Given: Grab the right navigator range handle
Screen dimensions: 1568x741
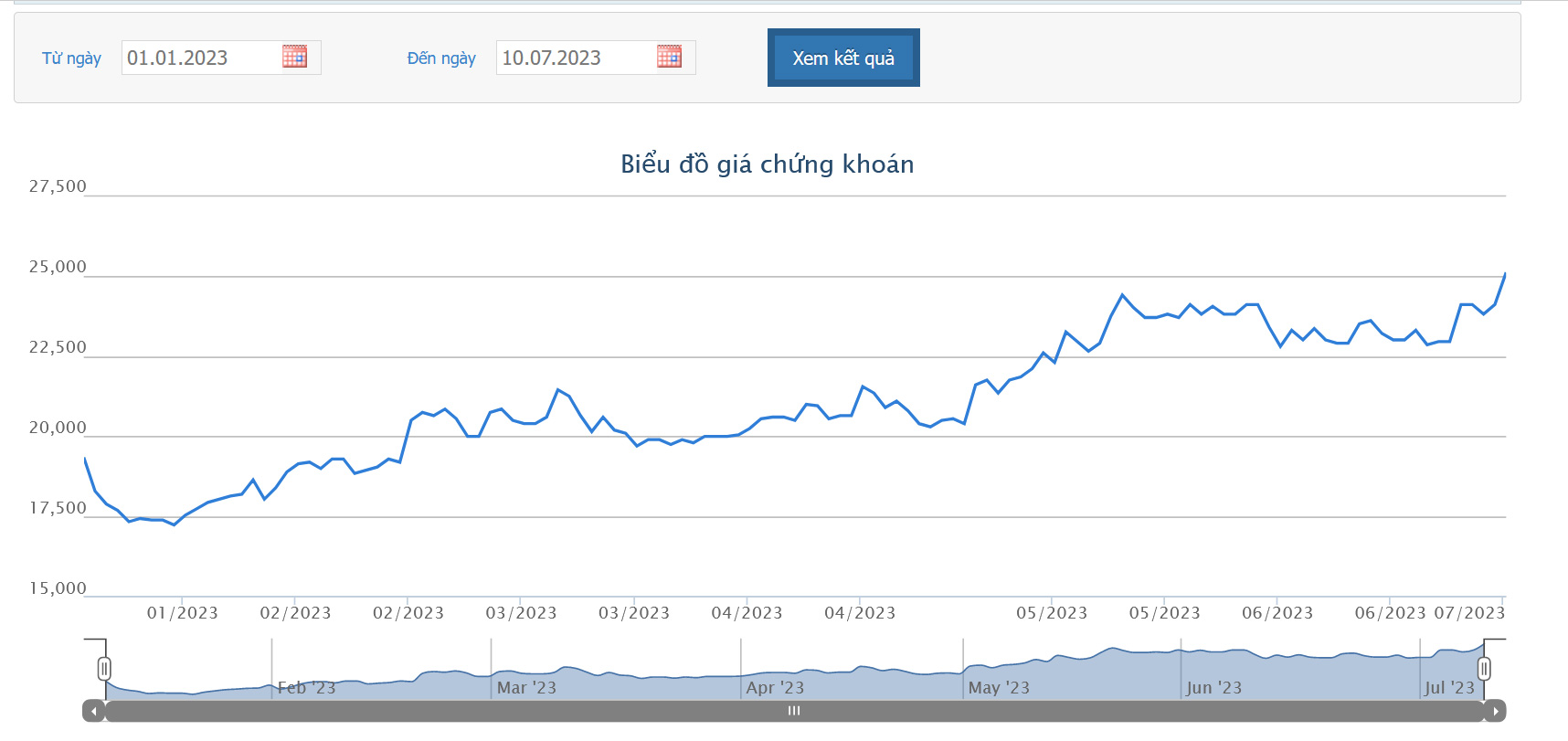Looking at the screenshot, I should (1484, 669).
